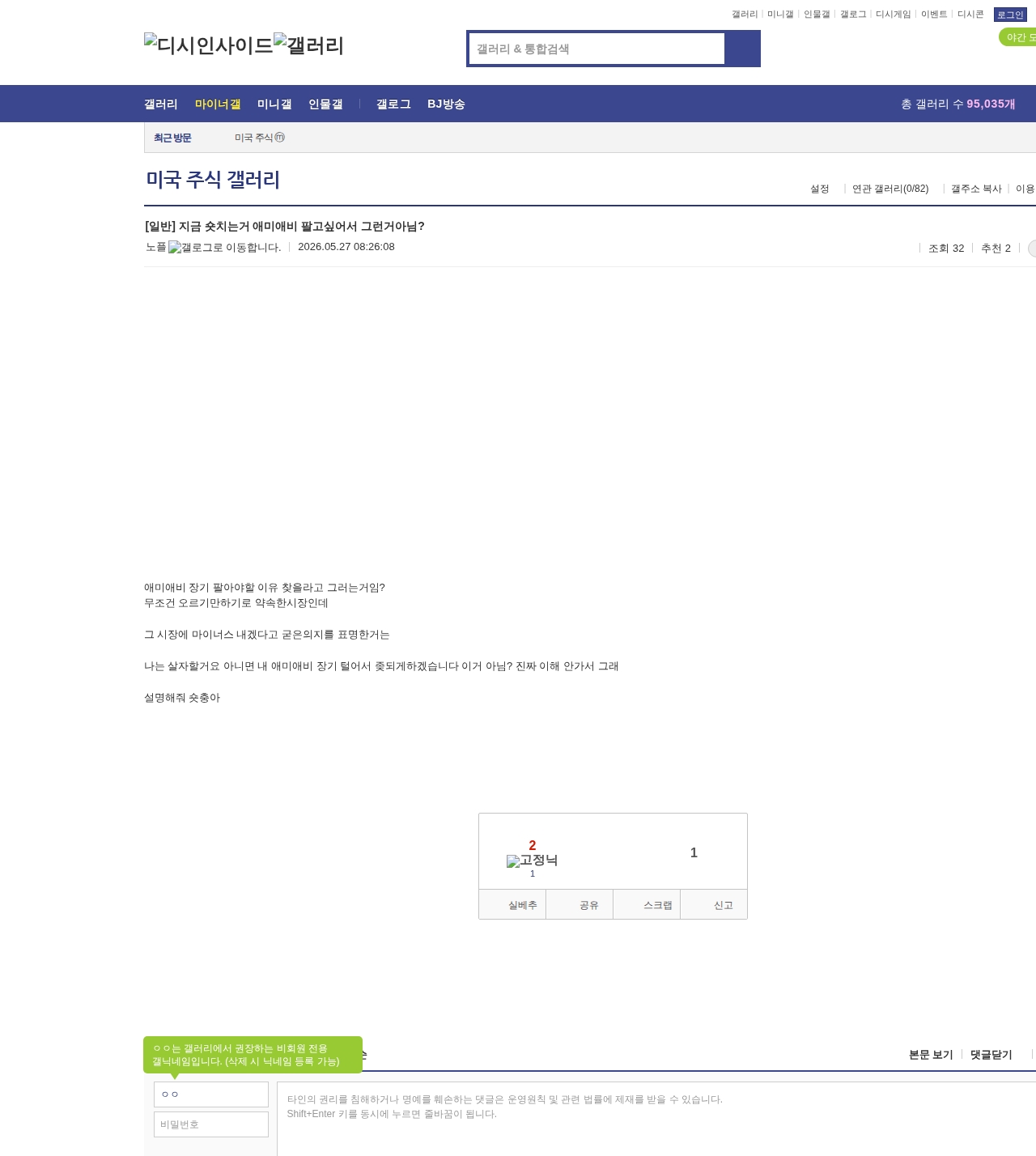Click body line starting 무조건 오르기만하기로
The image size is (1036, 1156).
click(x=236, y=603)
